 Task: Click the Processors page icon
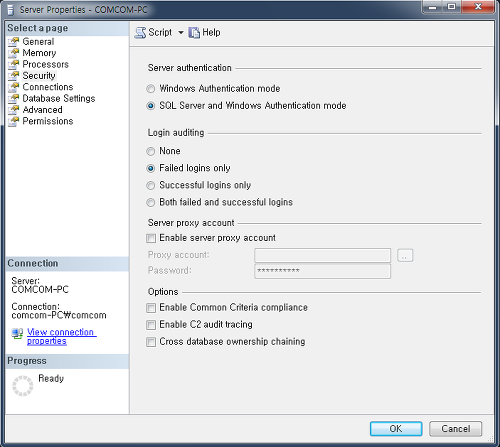pos(14,64)
